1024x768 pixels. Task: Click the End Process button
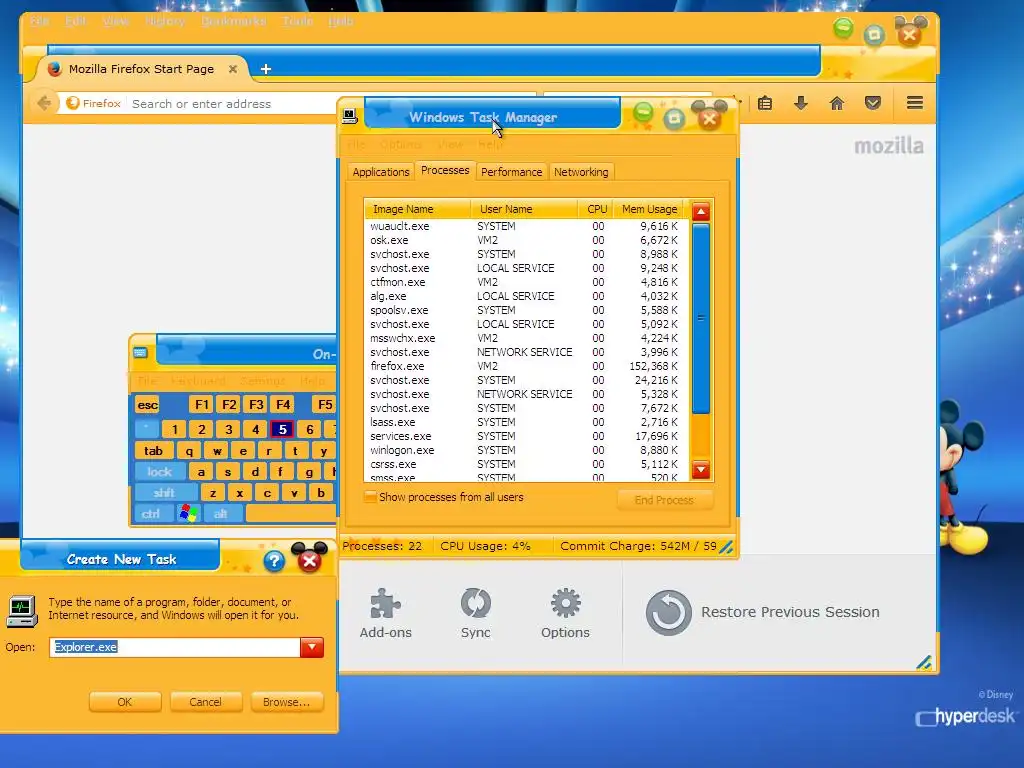(x=664, y=500)
